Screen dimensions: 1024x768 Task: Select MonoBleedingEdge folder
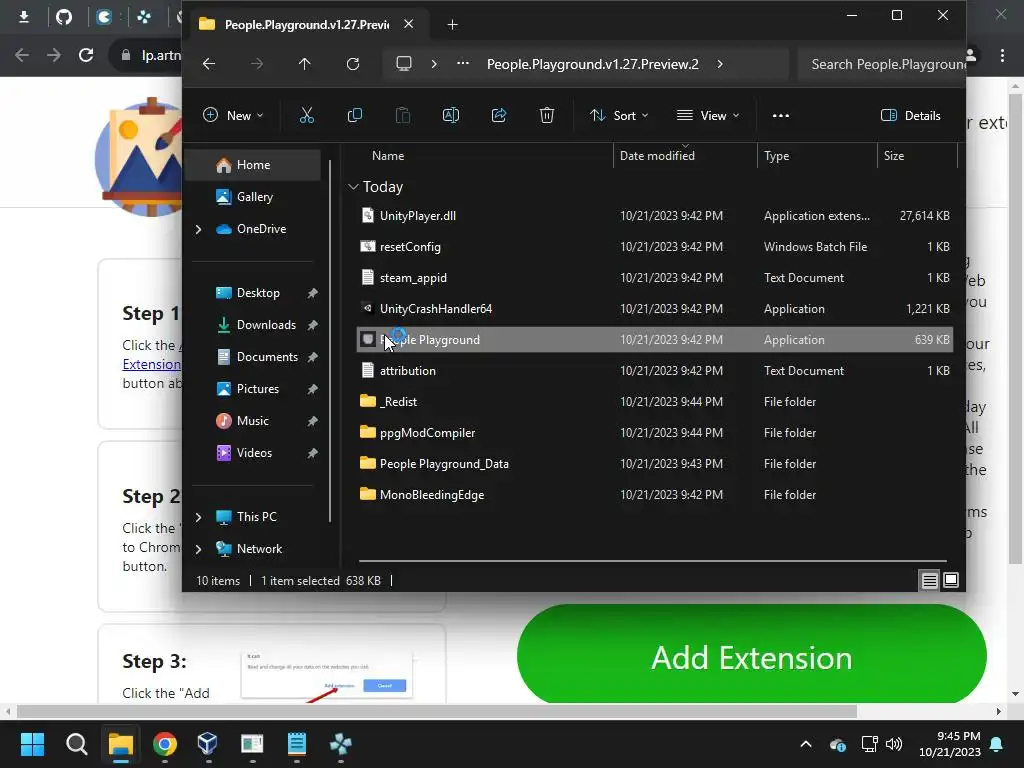click(x=655, y=494)
